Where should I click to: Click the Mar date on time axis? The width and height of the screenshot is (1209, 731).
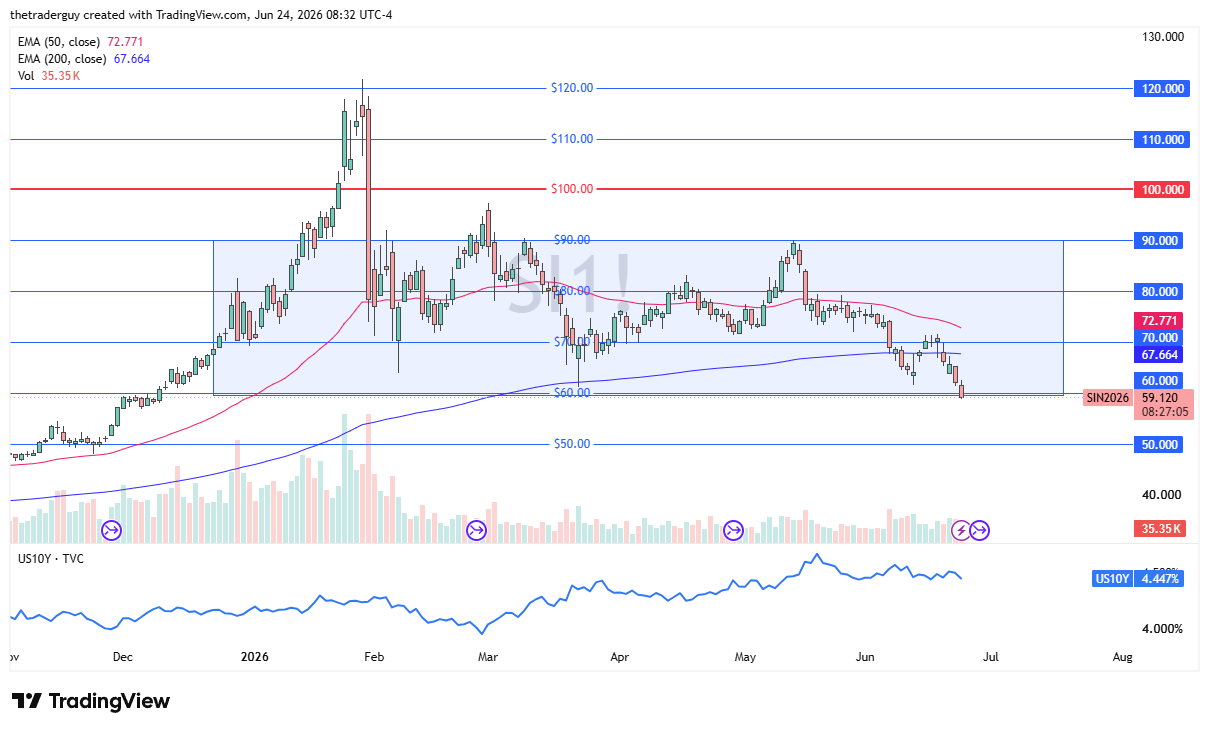point(488,657)
